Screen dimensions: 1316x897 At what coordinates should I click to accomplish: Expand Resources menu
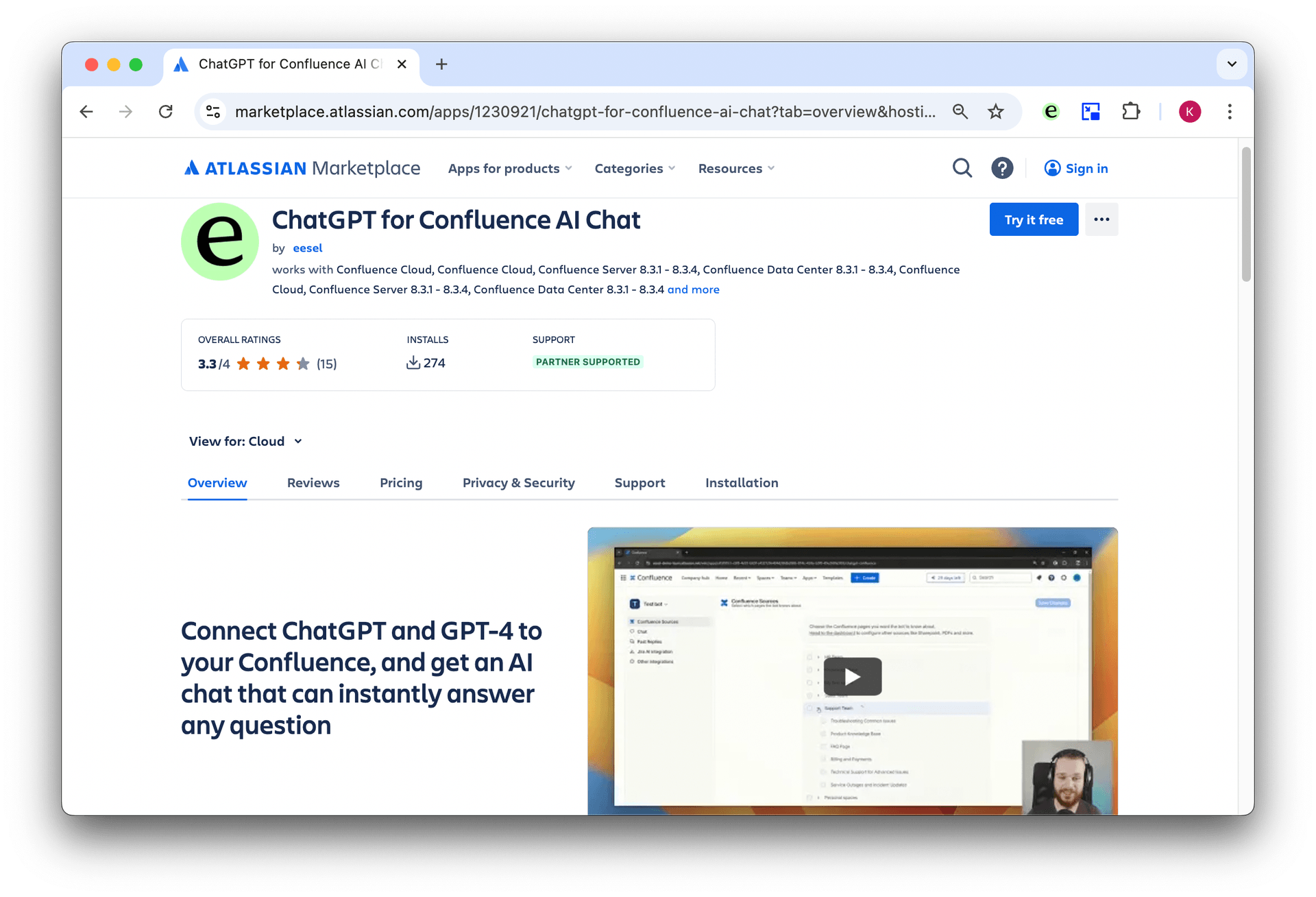736,169
